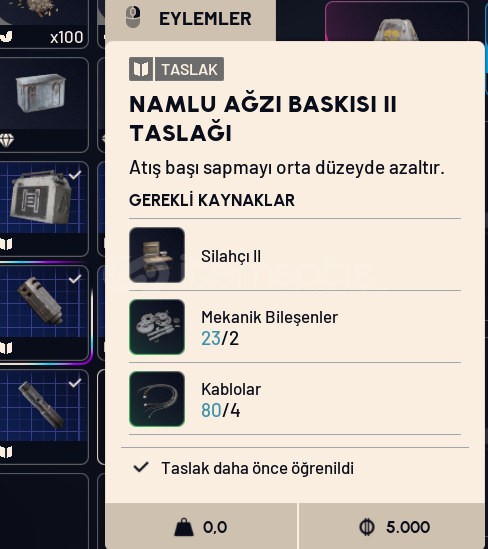
Task: Click the learned checkmark on muzzle brake slot
Action: pos(75,279)
